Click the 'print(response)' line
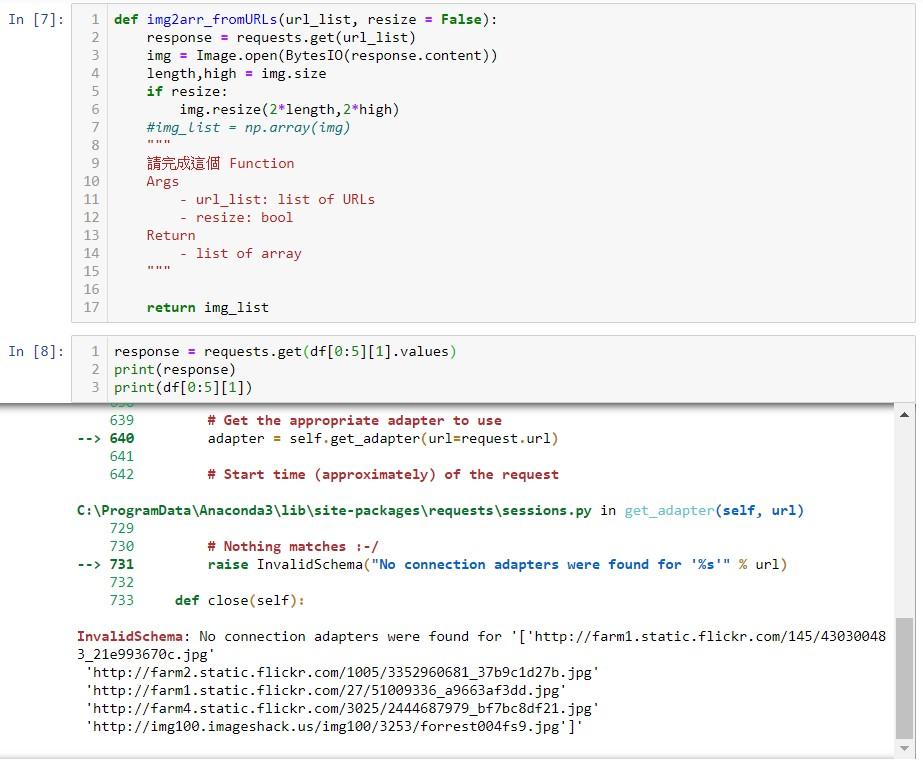This screenshot has width=923, height=762. point(174,370)
